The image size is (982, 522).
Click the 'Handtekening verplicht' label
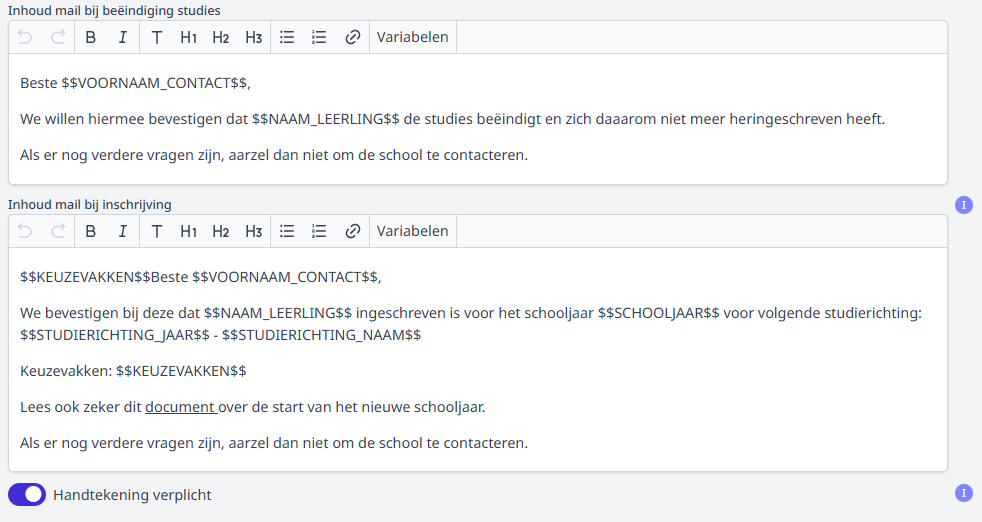coord(132,495)
